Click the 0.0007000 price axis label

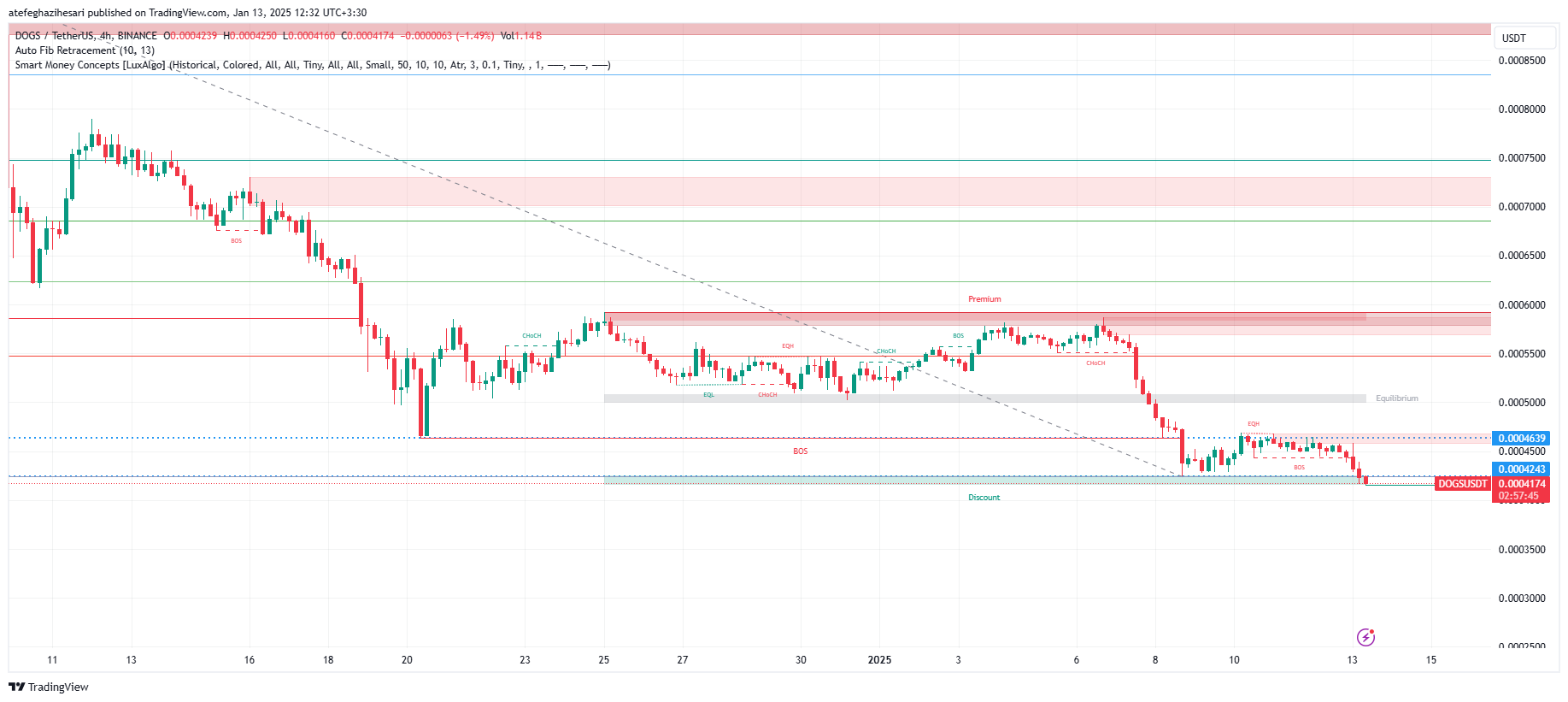[1522, 207]
